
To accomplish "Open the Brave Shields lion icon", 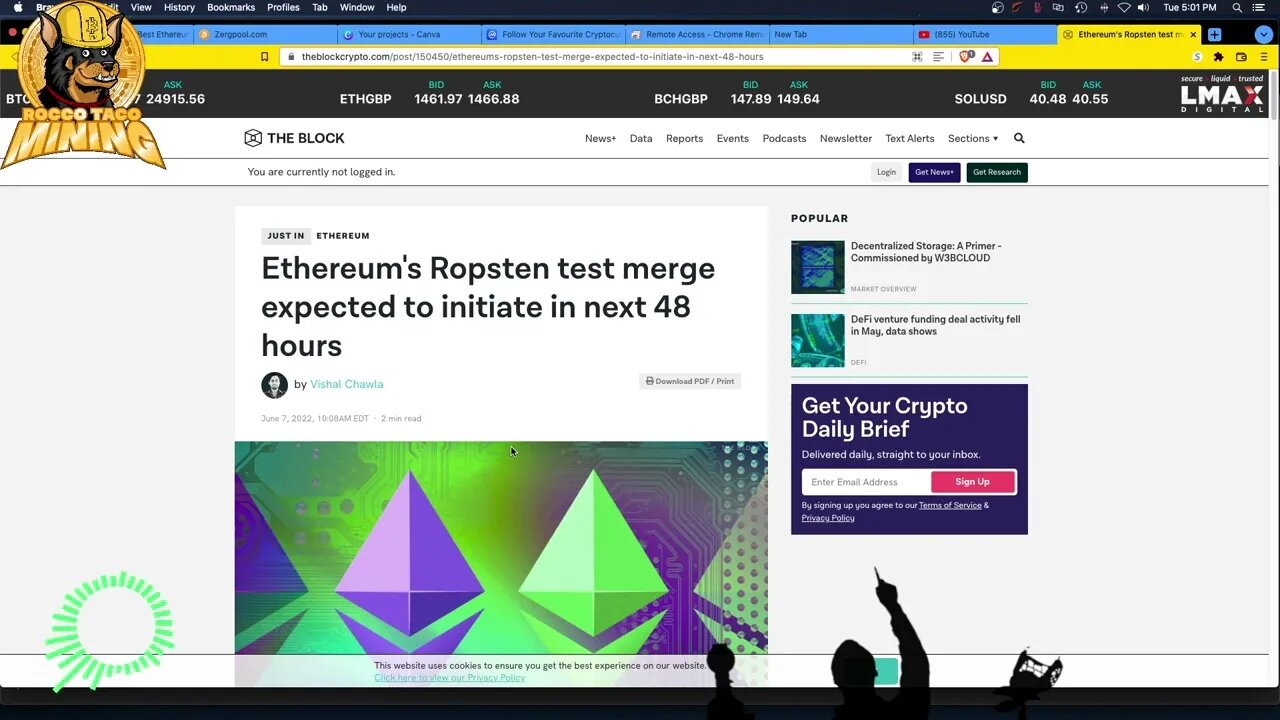I will click(x=966, y=57).
